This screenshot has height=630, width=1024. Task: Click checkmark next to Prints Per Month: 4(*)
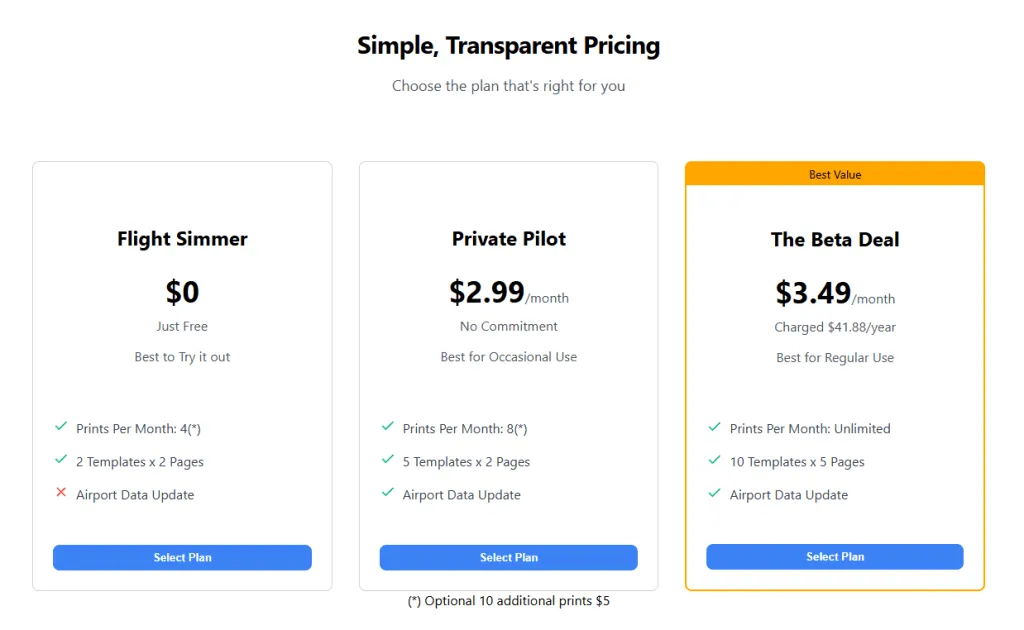pyautogui.click(x=61, y=427)
